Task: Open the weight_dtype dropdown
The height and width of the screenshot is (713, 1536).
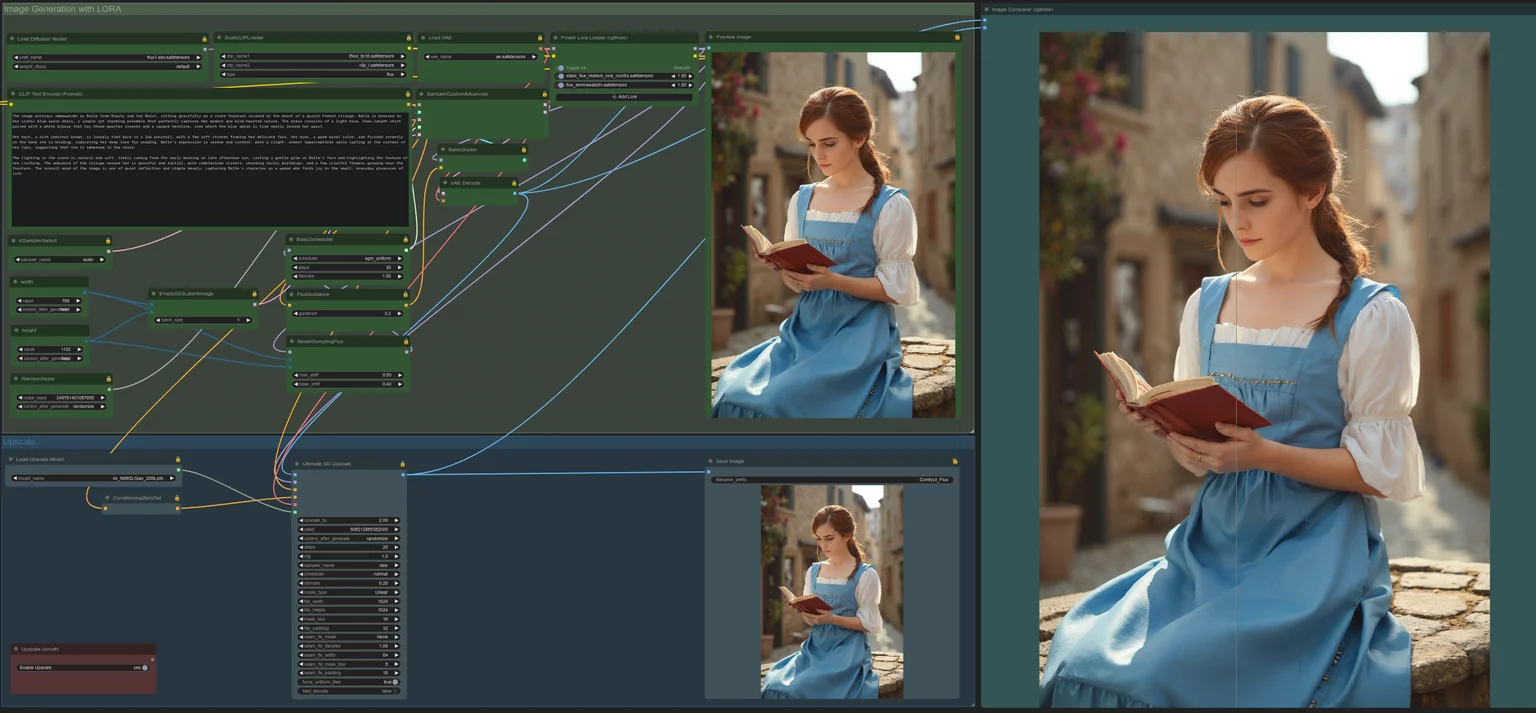Action: (x=107, y=66)
